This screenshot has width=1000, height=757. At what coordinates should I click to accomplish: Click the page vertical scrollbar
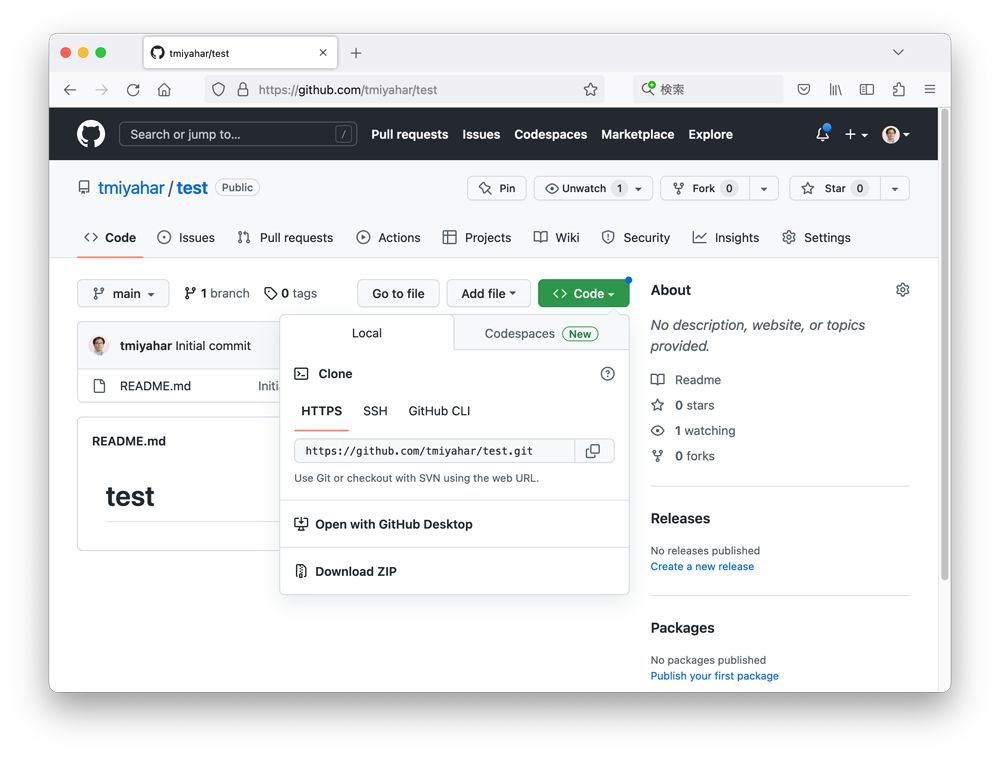(x=945, y=344)
